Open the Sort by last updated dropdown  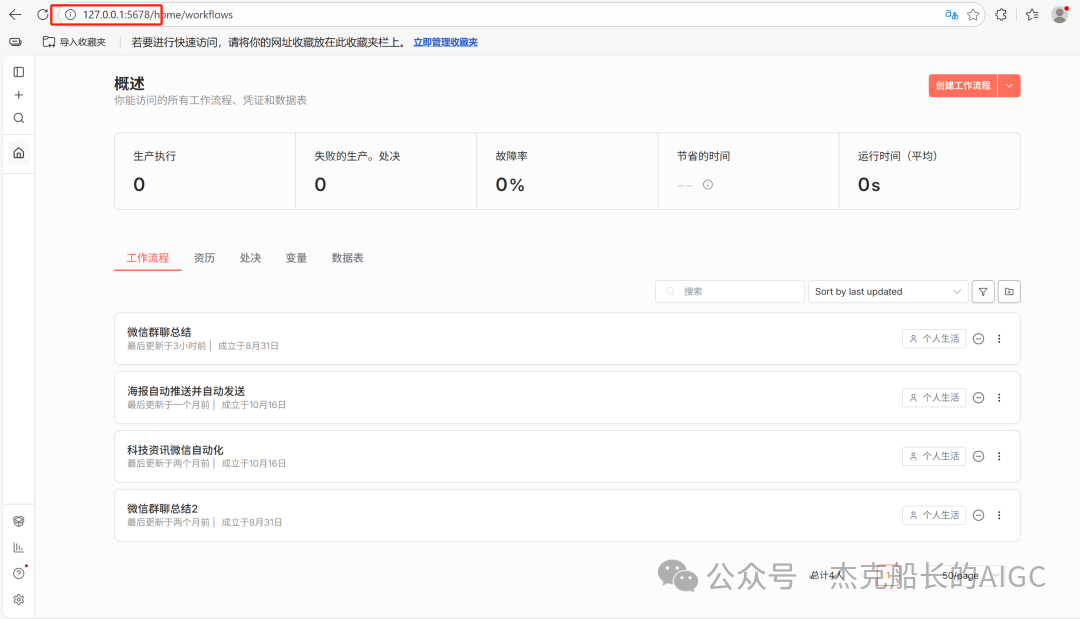888,292
